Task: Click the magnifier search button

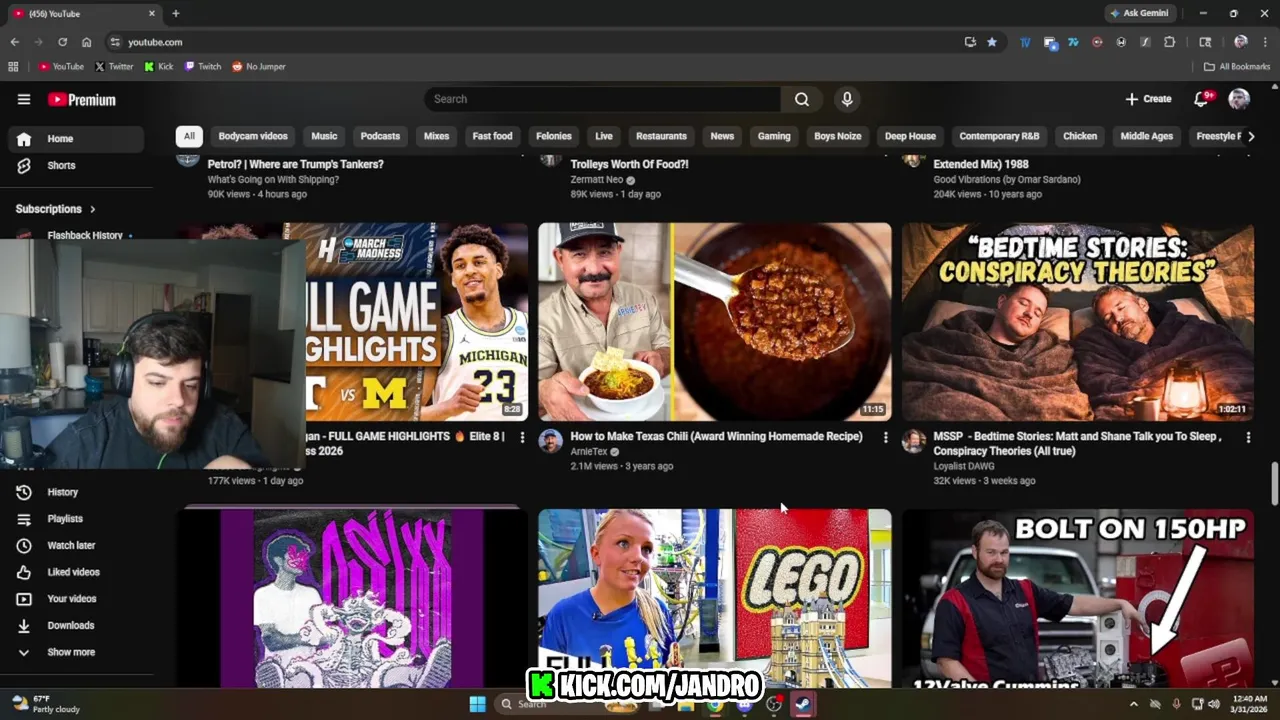Action: click(x=802, y=99)
